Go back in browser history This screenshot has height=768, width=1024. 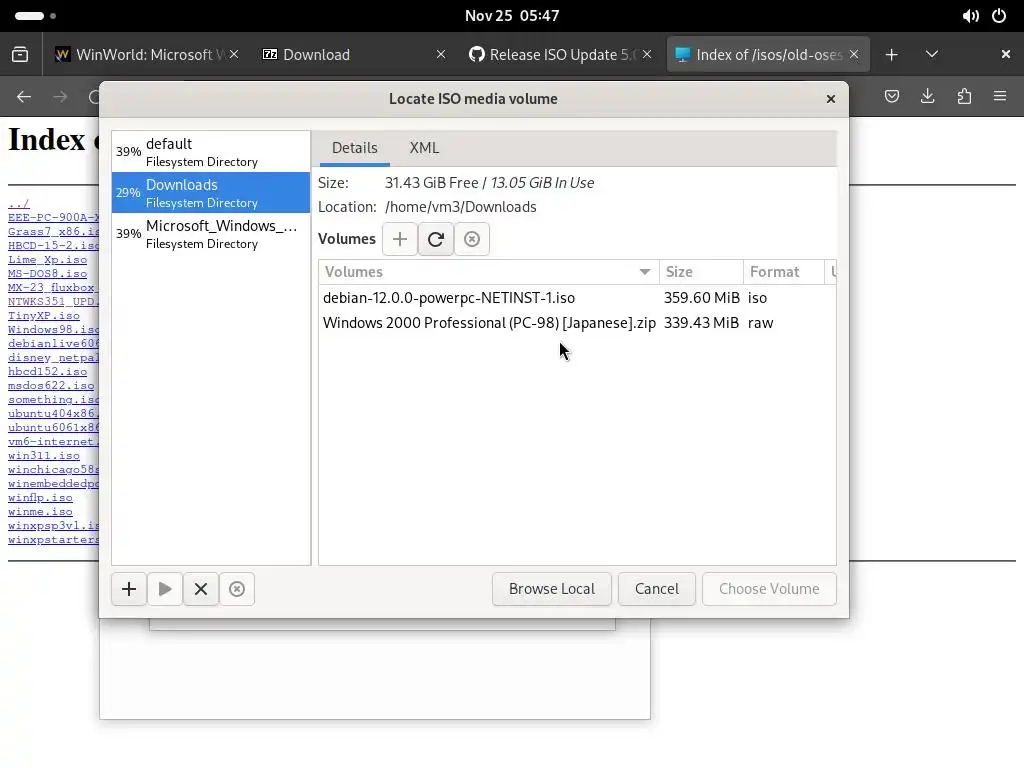point(24,97)
